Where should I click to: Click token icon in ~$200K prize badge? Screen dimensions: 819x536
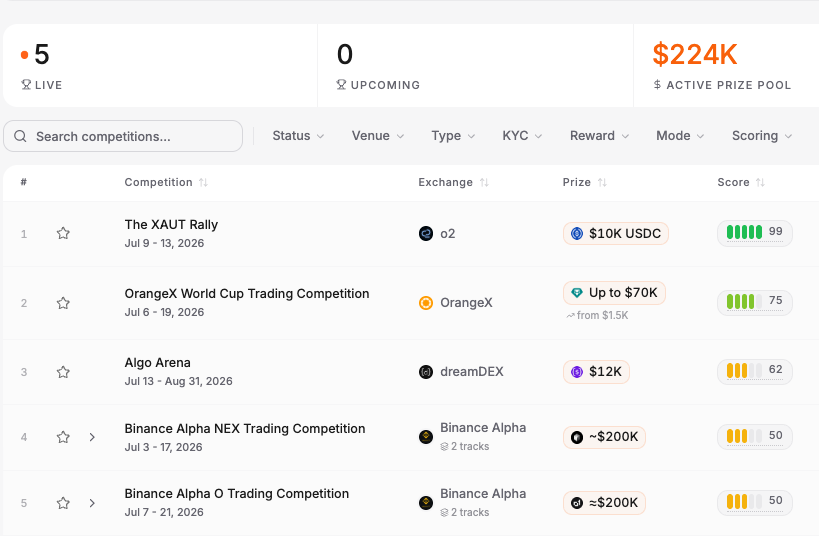577,437
